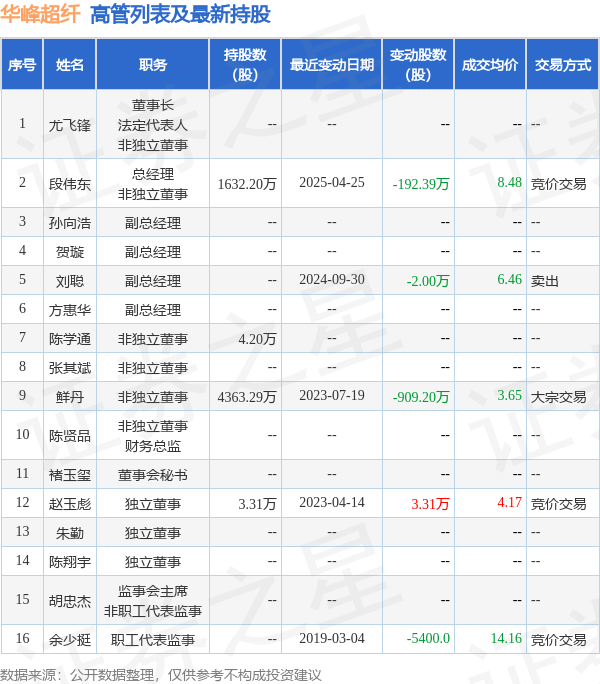Click 竞价交易 in 余少挺's row
The image size is (600, 684).
pyautogui.click(x=559, y=640)
